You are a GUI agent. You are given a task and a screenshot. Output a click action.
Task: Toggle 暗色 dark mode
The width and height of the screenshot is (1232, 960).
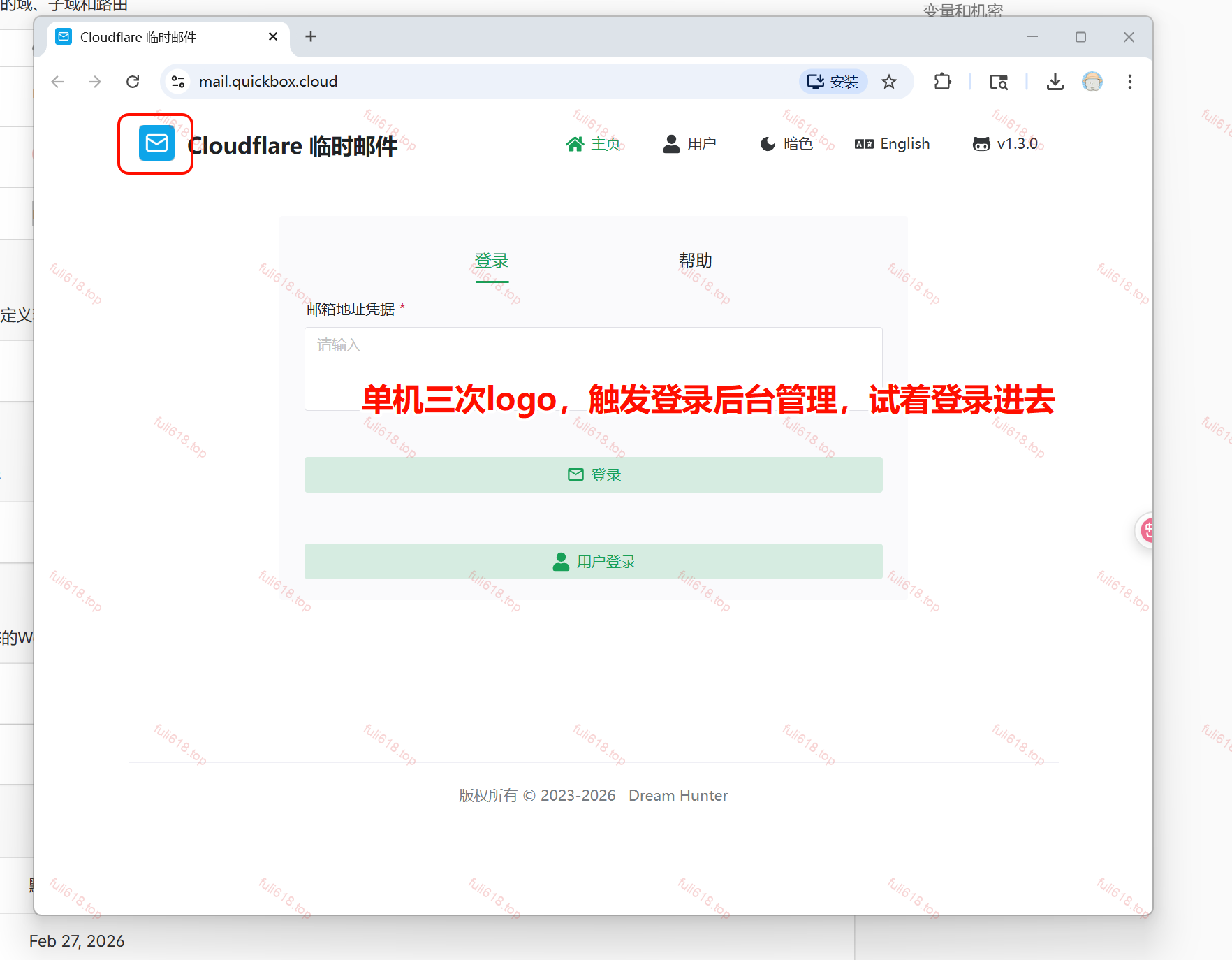[786, 144]
